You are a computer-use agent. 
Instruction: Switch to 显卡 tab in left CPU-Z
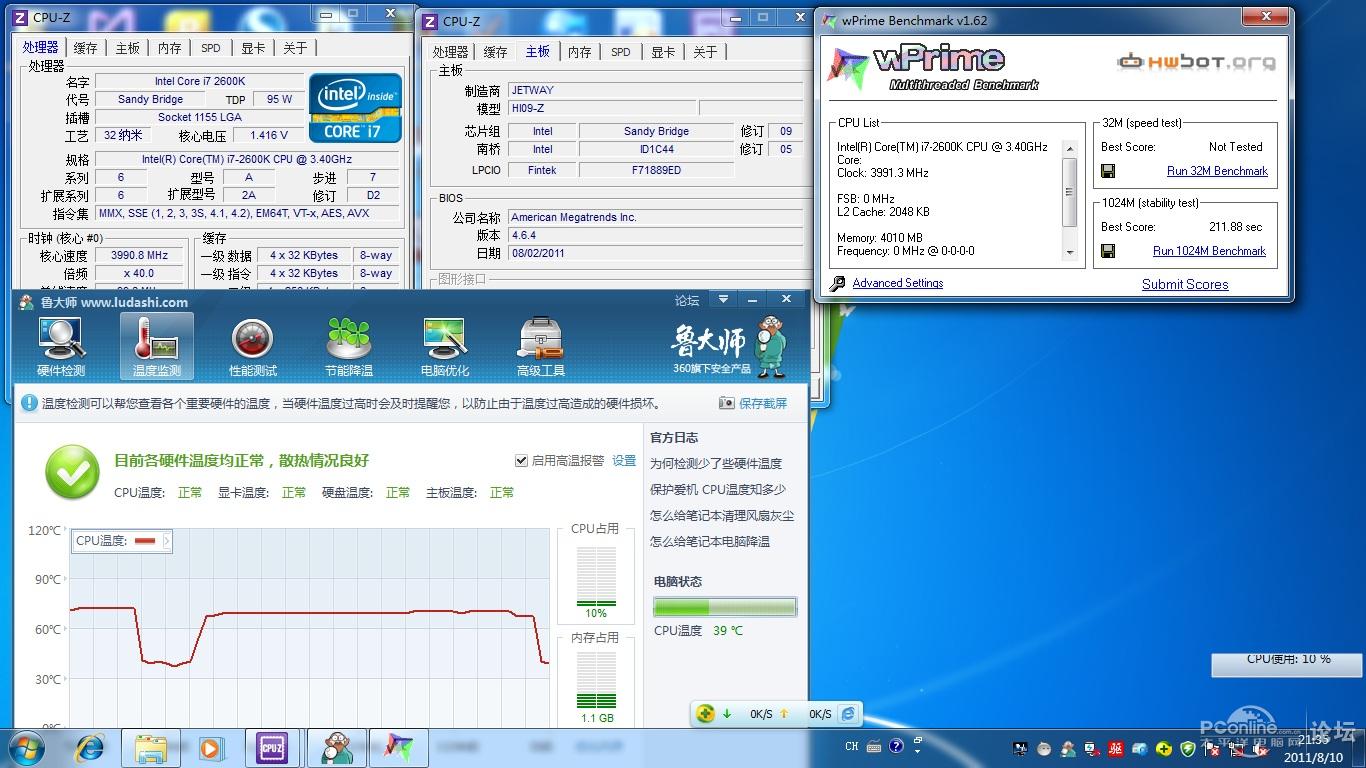click(253, 47)
